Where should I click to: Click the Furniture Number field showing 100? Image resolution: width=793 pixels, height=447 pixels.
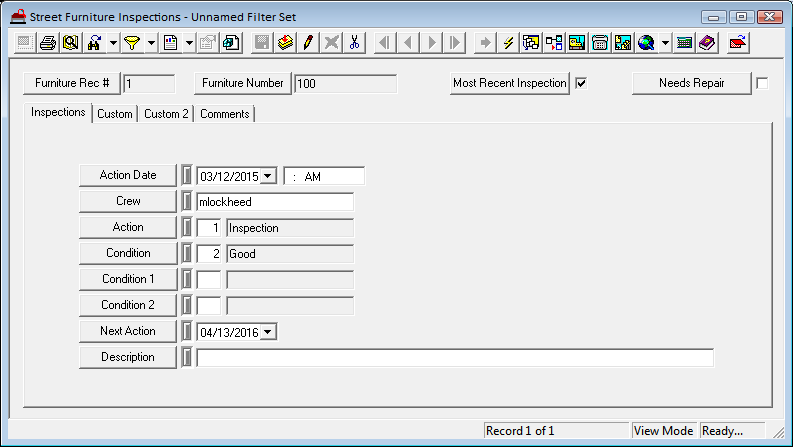tap(346, 84)
